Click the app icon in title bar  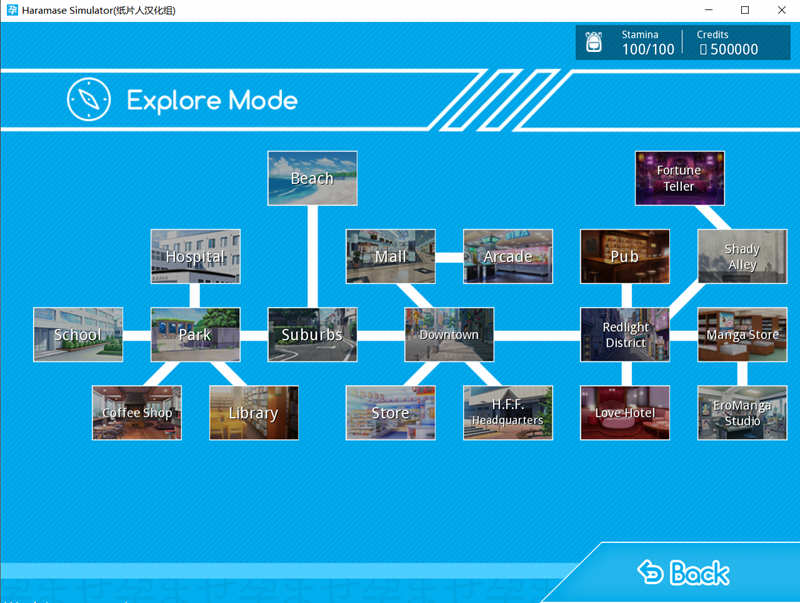(11, 10)
